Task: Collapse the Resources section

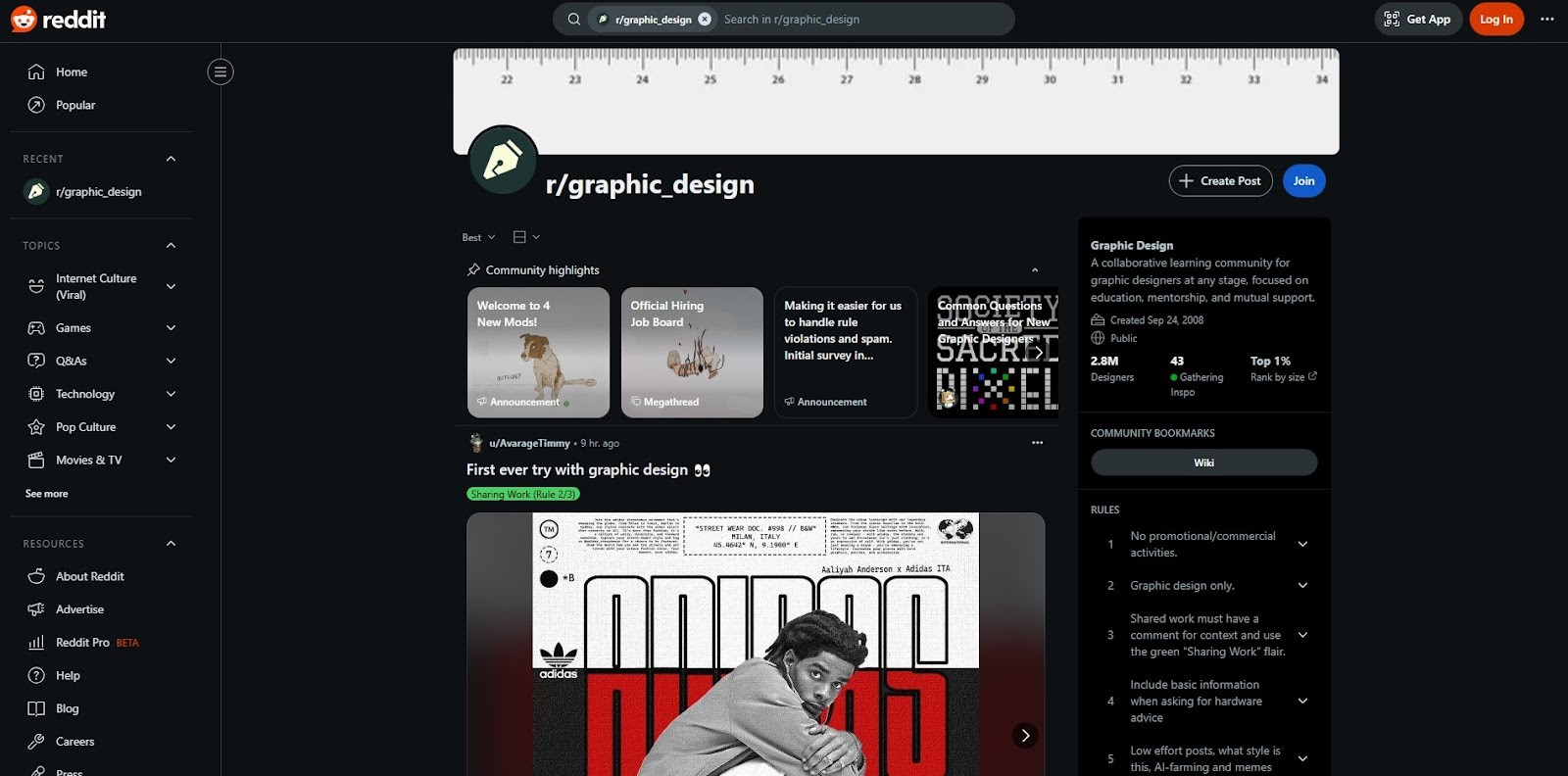Action: 171,544
